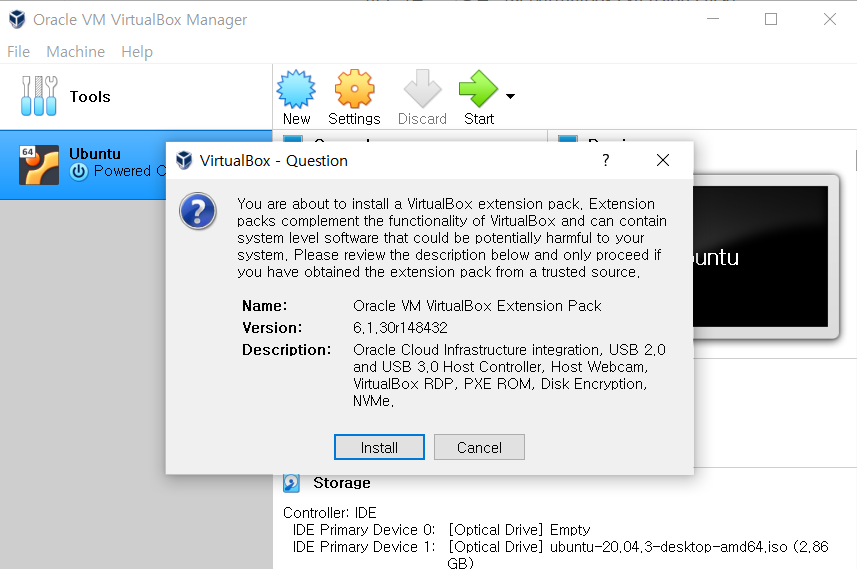Open the Machine menu
The image size is (857, 569).
[75, 51]
